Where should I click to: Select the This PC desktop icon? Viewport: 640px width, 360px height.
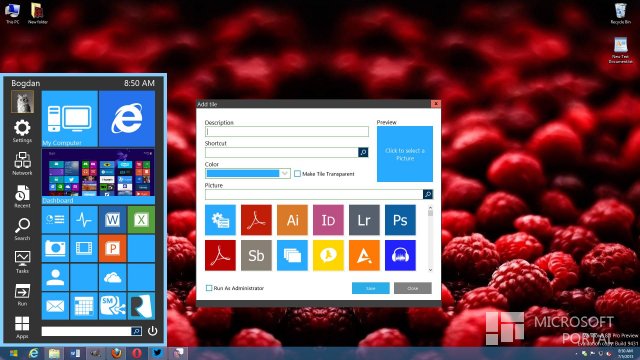pyautogui.click(x=12, y=13)
